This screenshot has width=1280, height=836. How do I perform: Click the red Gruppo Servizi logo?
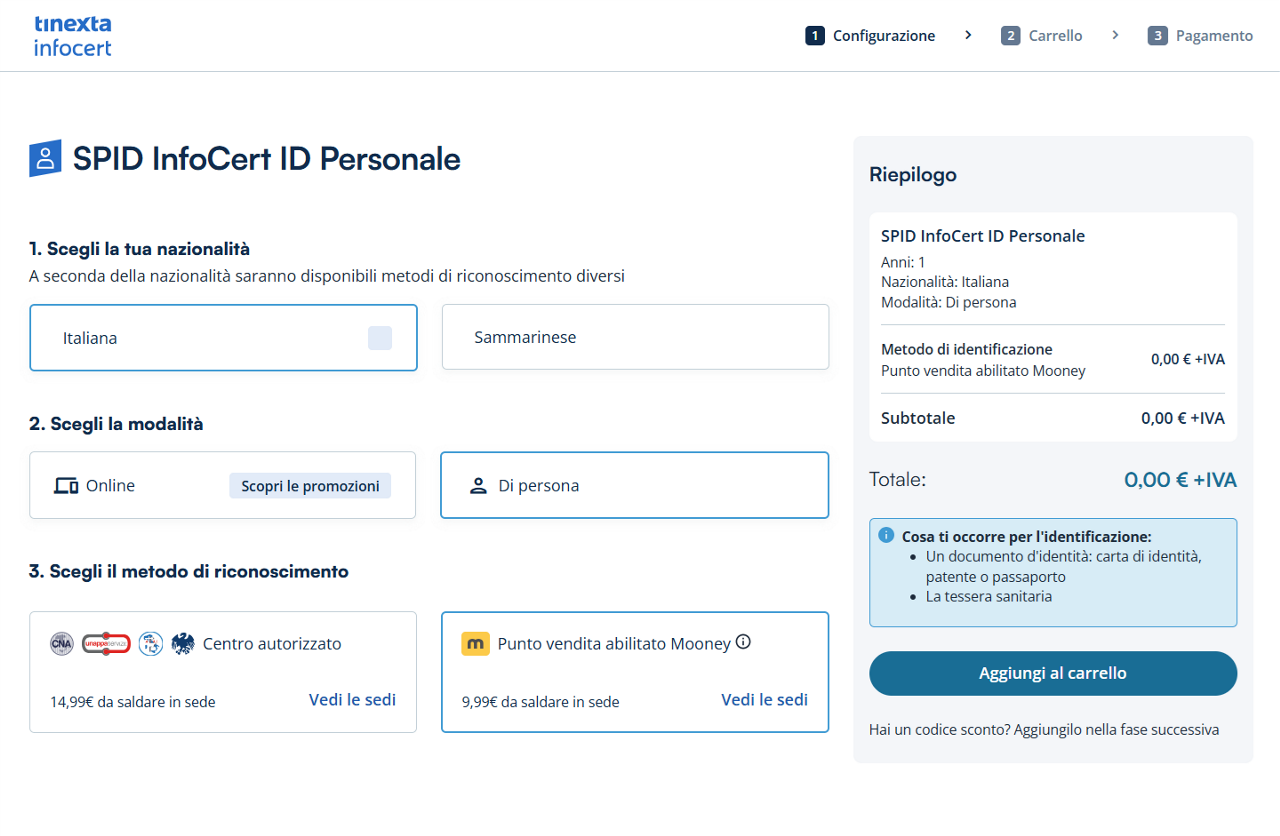pos(106,643)
